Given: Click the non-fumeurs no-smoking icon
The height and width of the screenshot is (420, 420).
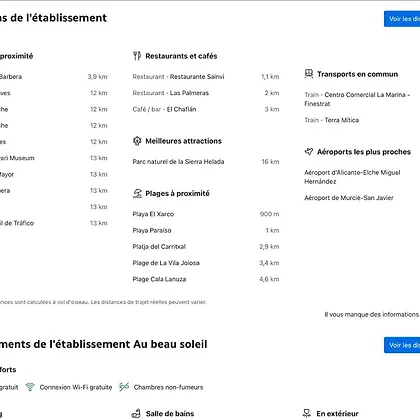Looking at the screenshot, I should click(x=124, y=387).
